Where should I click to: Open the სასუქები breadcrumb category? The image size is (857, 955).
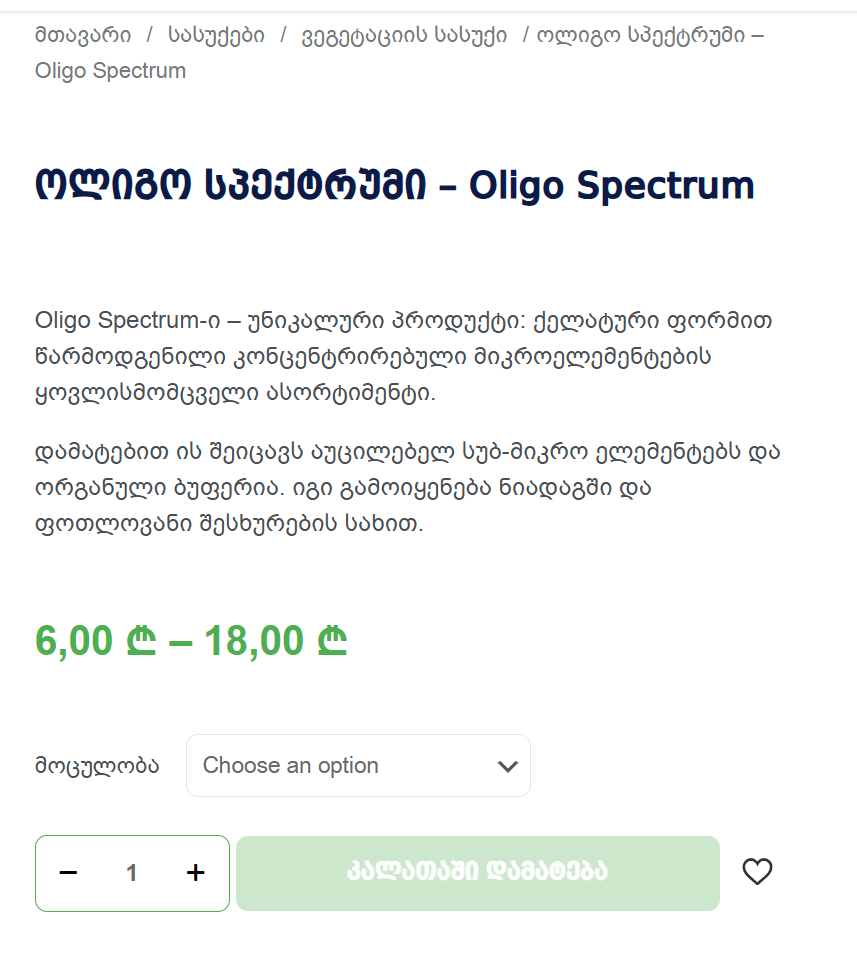point(216,36)
